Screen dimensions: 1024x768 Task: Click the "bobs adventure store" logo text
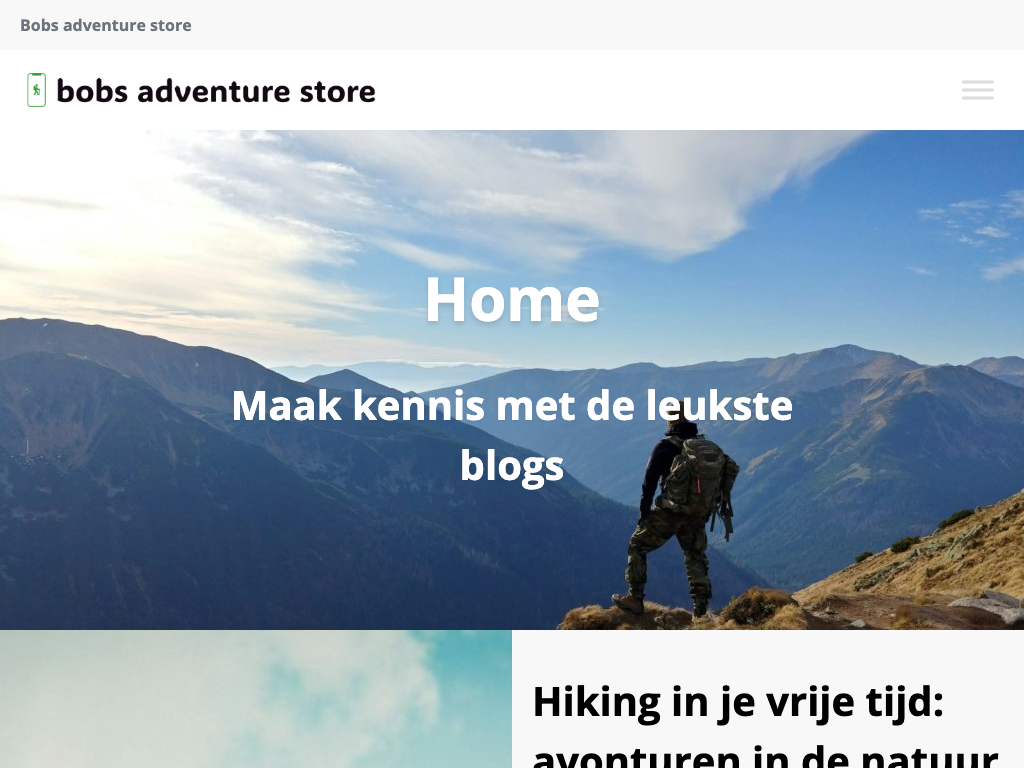216,91
